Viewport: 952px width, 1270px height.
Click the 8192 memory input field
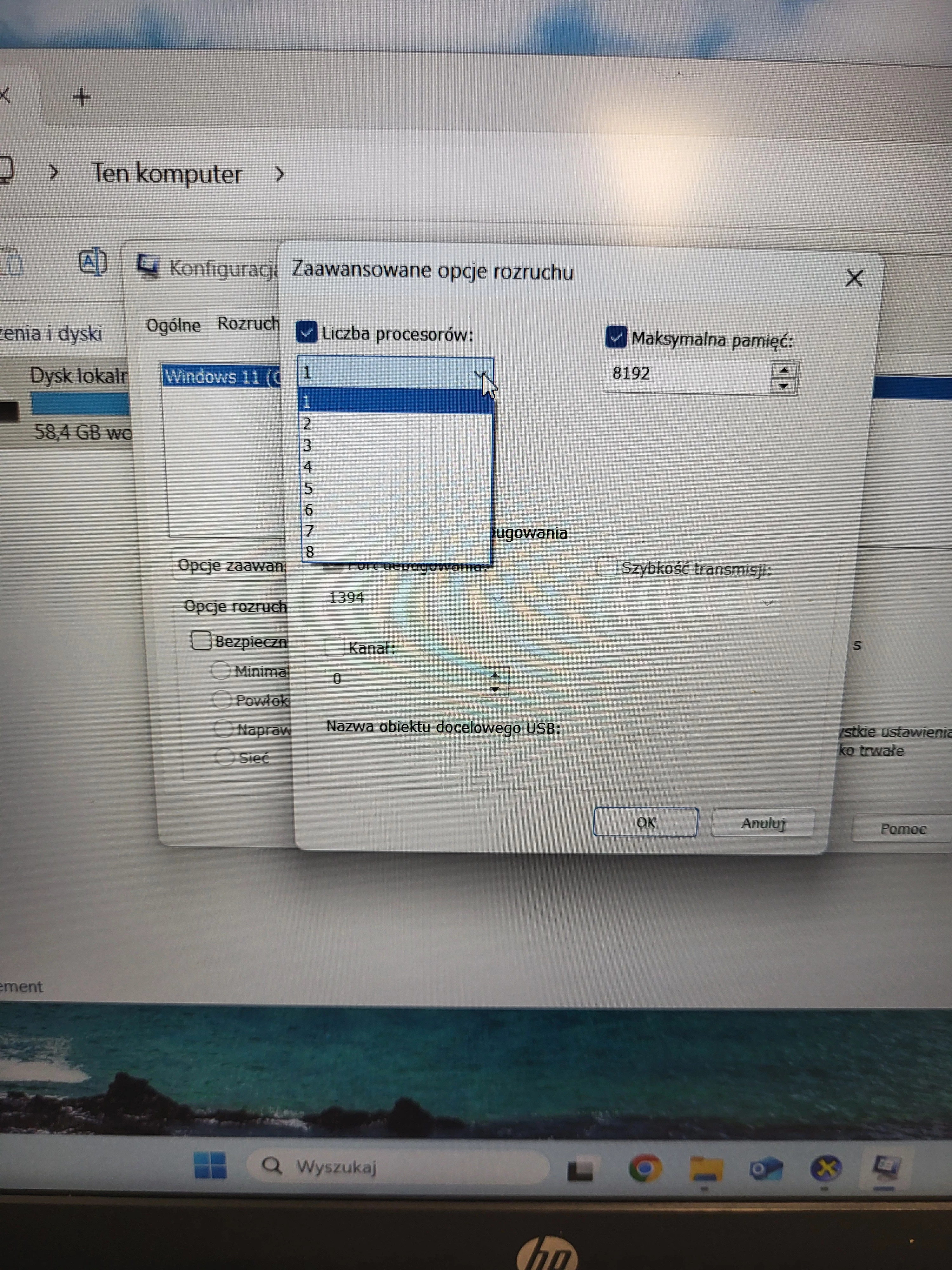[687, 376]
